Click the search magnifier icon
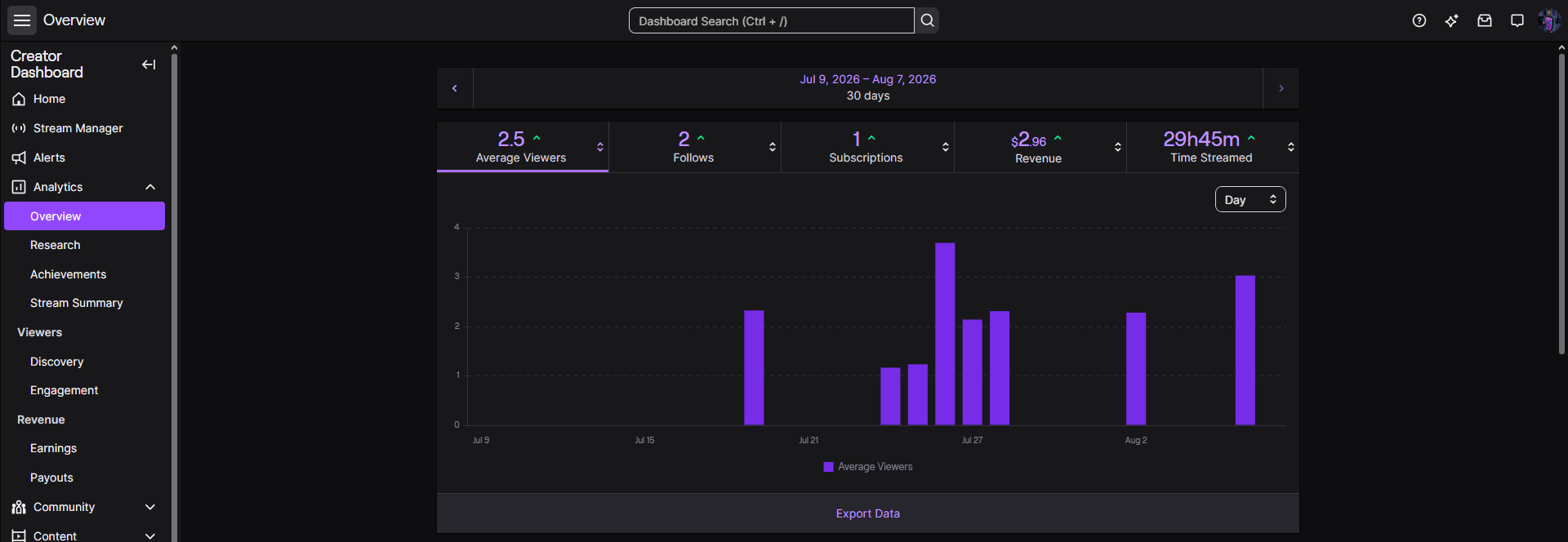The height and width of the screenshot is (542, 1568). coord(927,20)
